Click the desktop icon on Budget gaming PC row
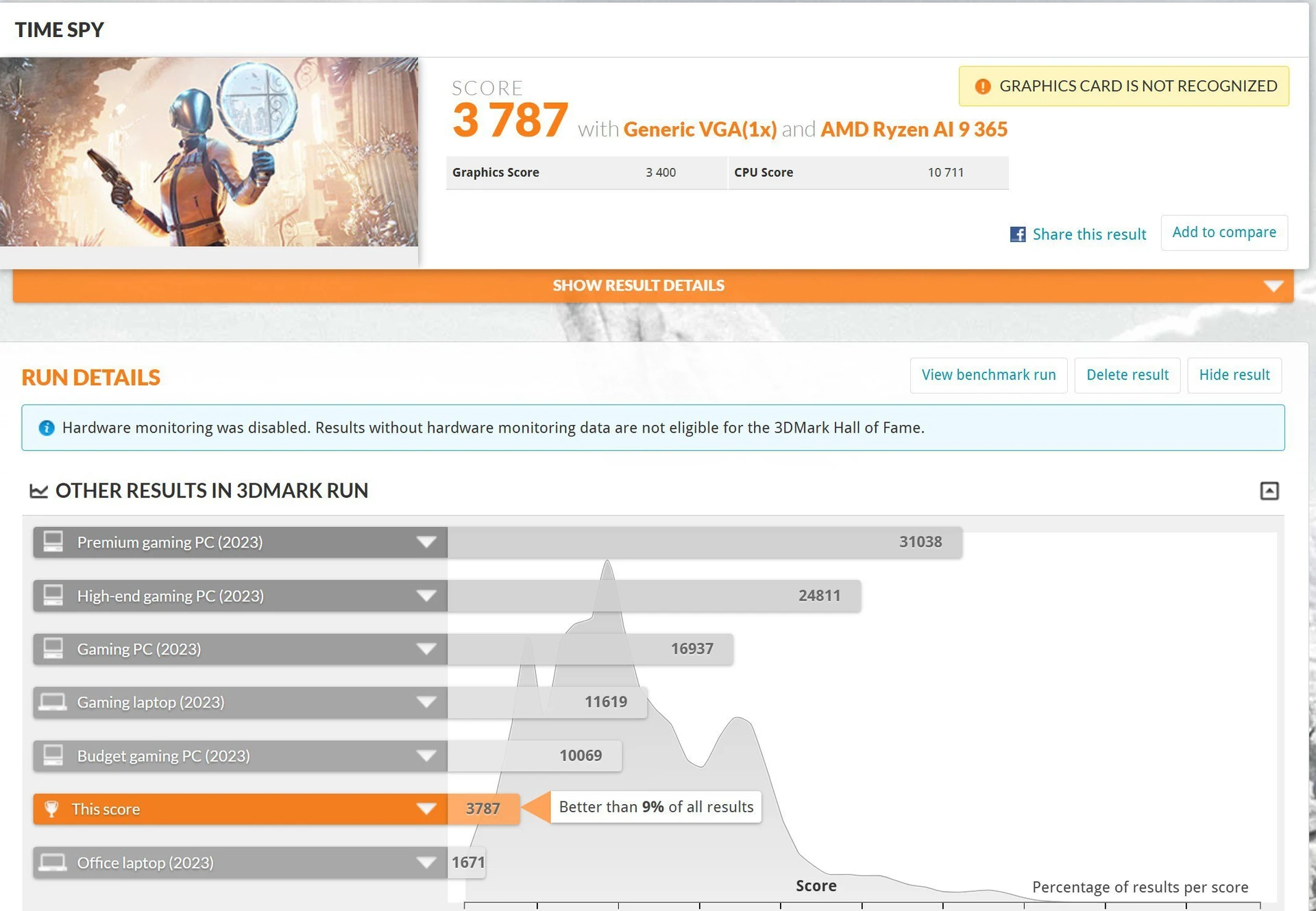1316x911 pixels. [x=53, y=755]
